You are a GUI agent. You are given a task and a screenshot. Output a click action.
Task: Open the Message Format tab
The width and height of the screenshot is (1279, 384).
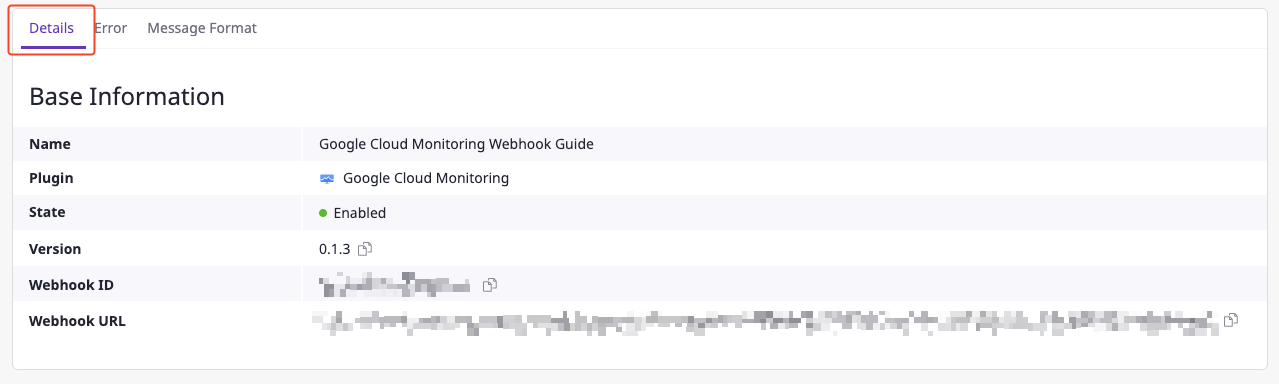click(x=202, y=28)
